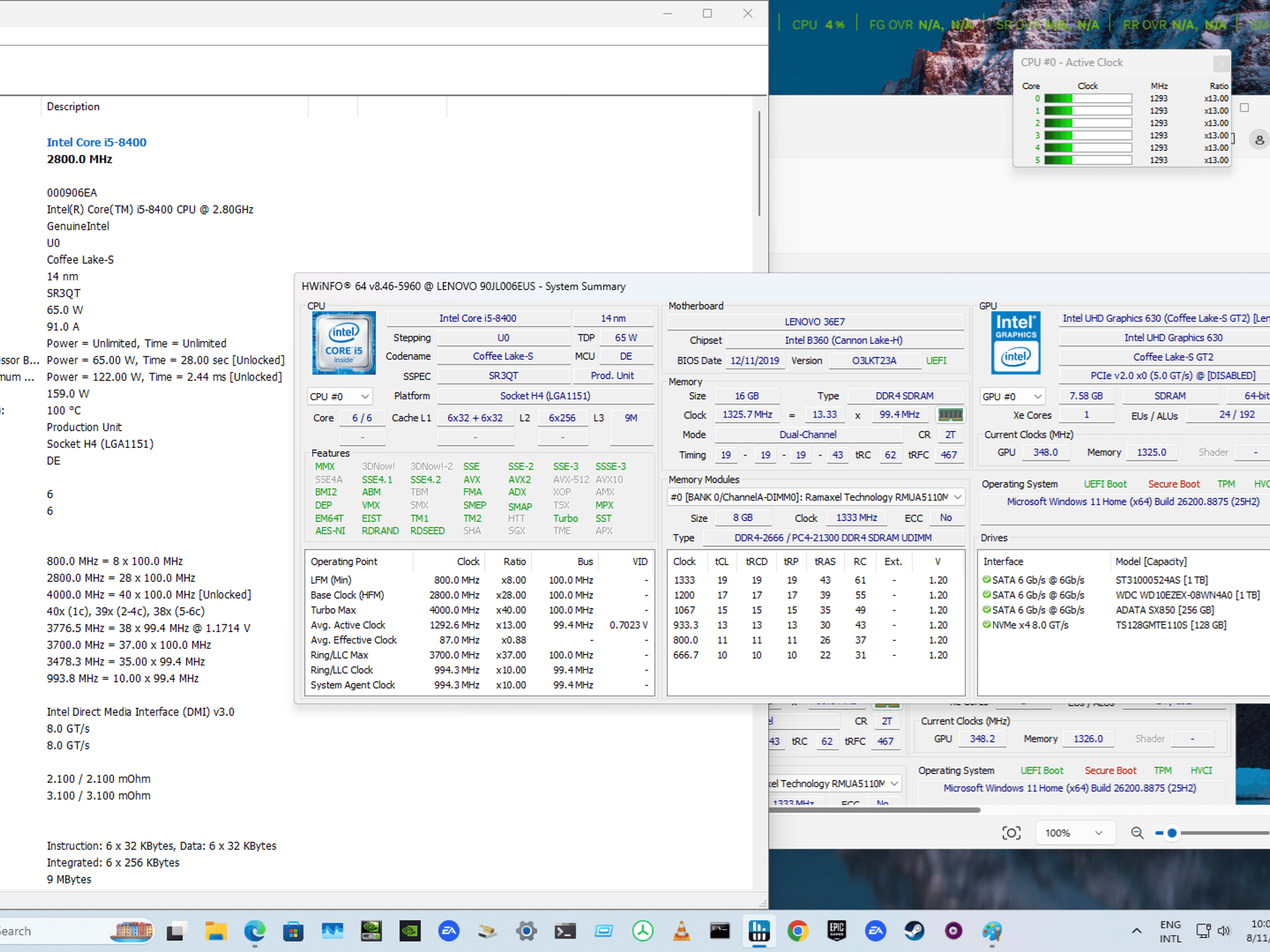1270x952 pixels.
Task: Click the O3LKT23A BIOS version field
Action: pyautogui.click(x=874, y=361)
